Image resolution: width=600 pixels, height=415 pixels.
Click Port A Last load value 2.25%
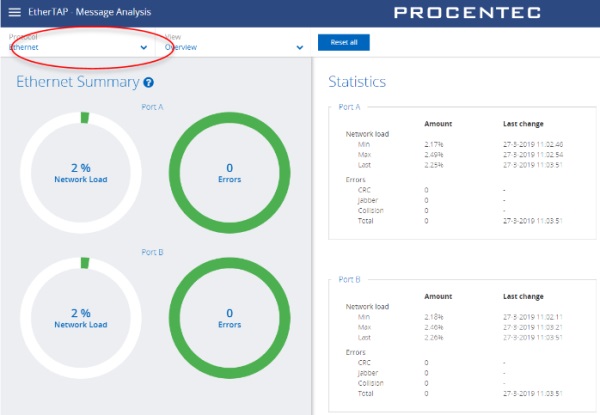pos(434,165)
